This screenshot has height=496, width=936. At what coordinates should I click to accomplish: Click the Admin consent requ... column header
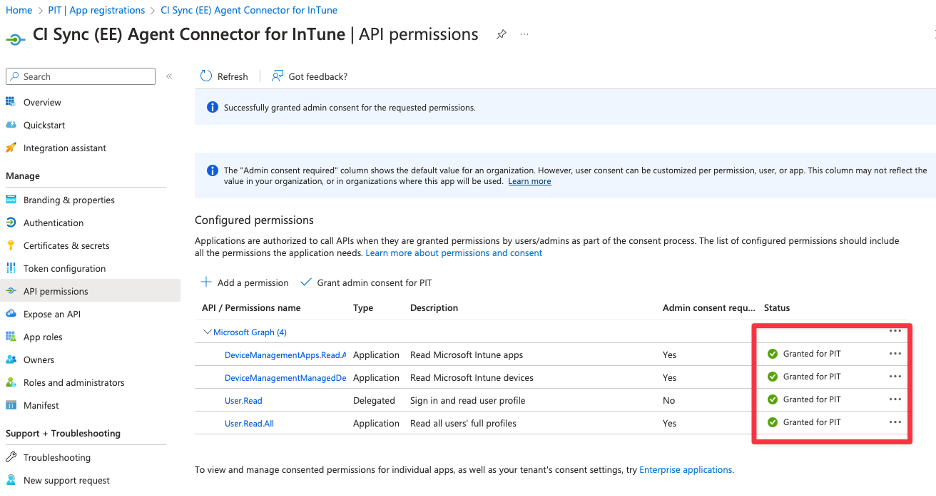click(709, 307)
